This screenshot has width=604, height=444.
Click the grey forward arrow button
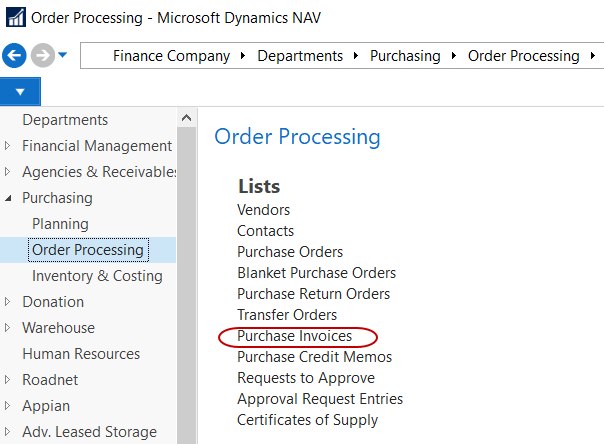pos(41,56)
